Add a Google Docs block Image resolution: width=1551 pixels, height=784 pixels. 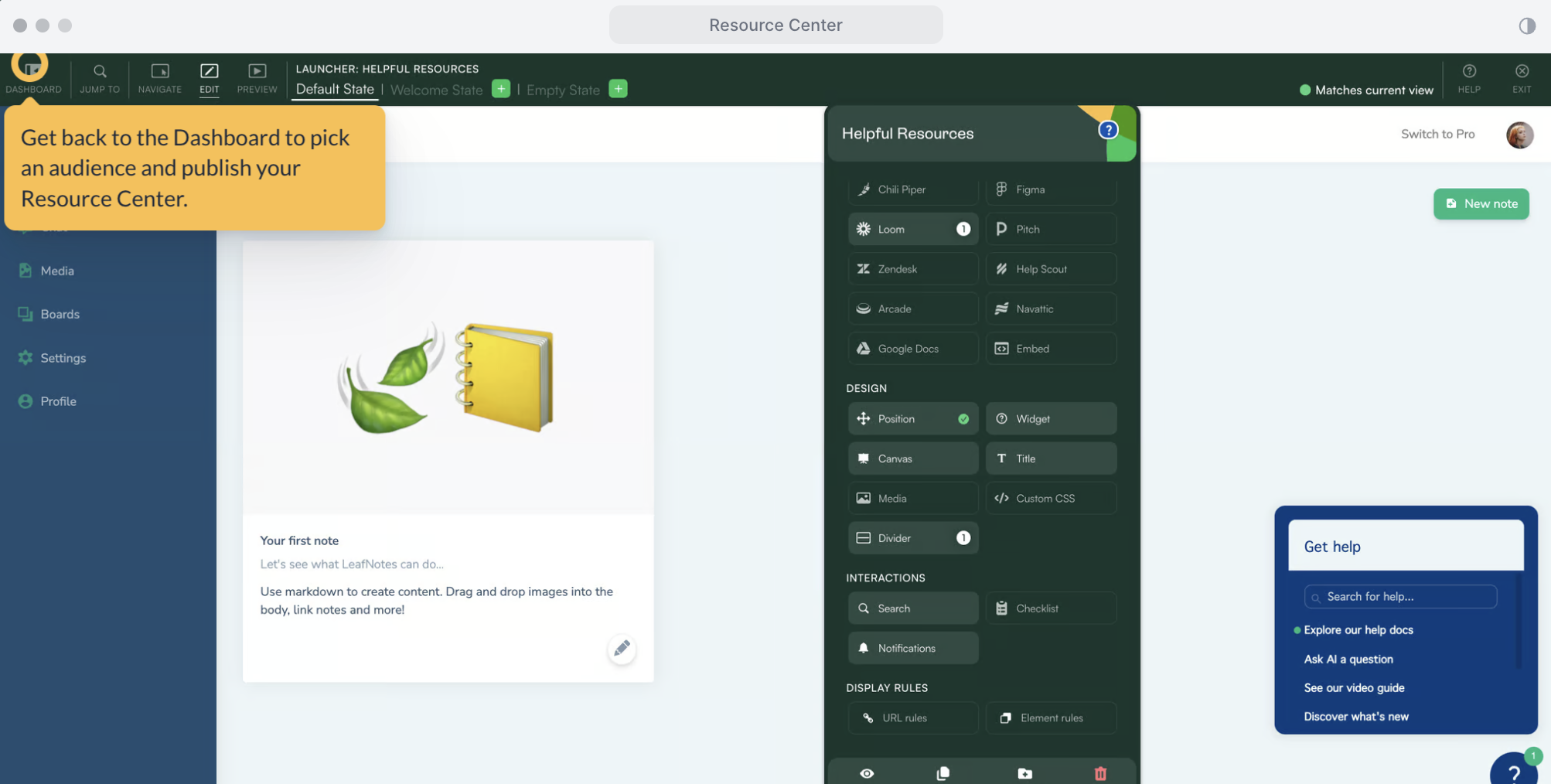[912, 349]
